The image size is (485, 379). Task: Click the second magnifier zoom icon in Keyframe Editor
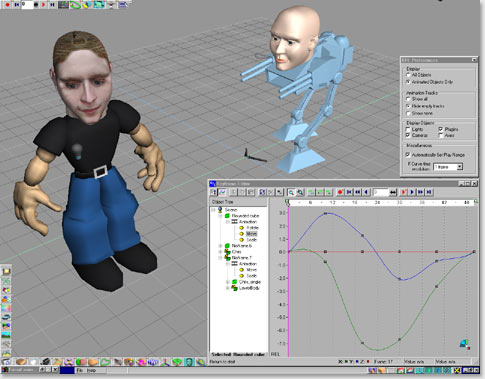(x=300, y=192)
